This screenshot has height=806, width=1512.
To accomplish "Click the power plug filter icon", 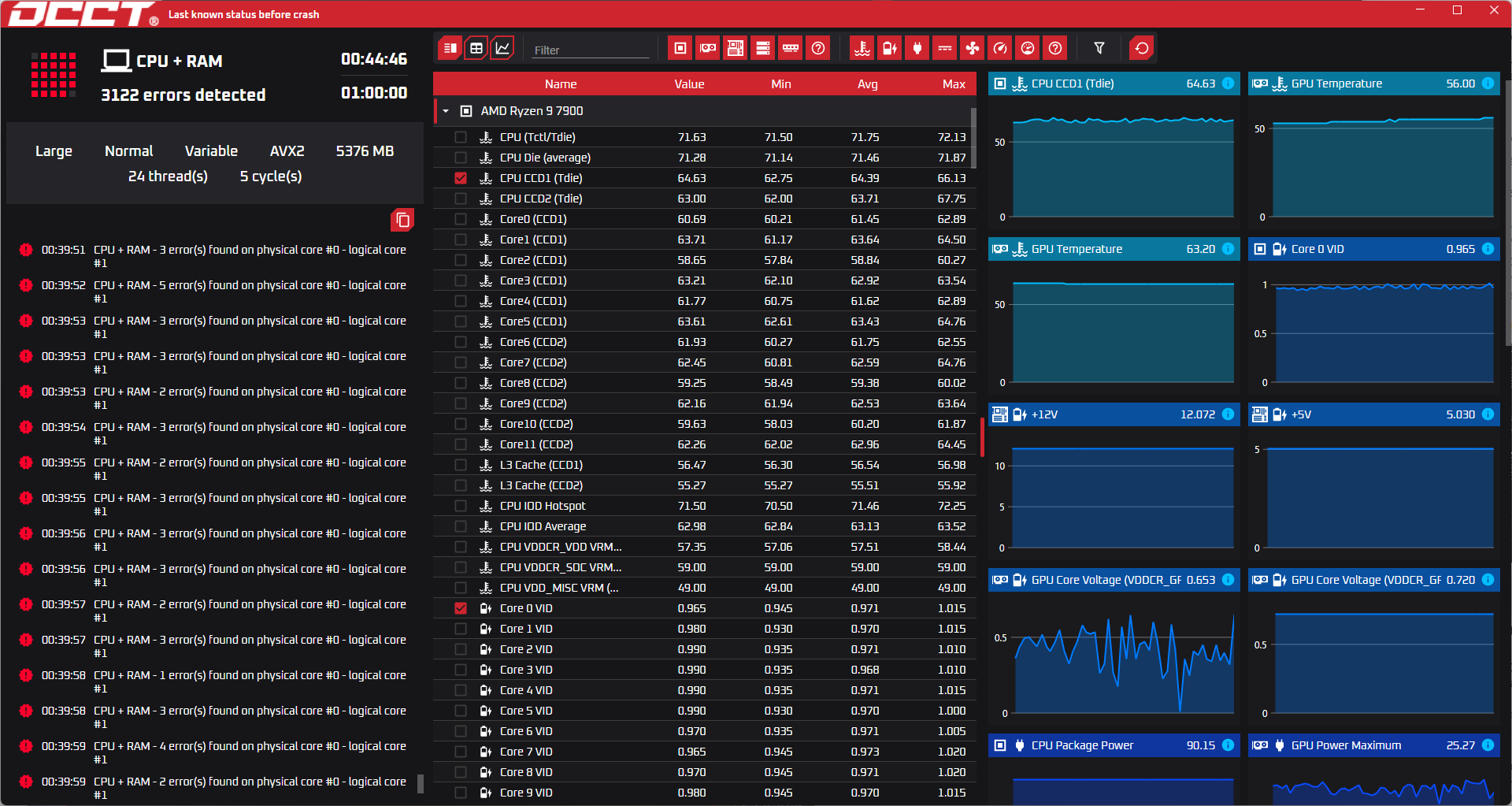I will [917, 48].
